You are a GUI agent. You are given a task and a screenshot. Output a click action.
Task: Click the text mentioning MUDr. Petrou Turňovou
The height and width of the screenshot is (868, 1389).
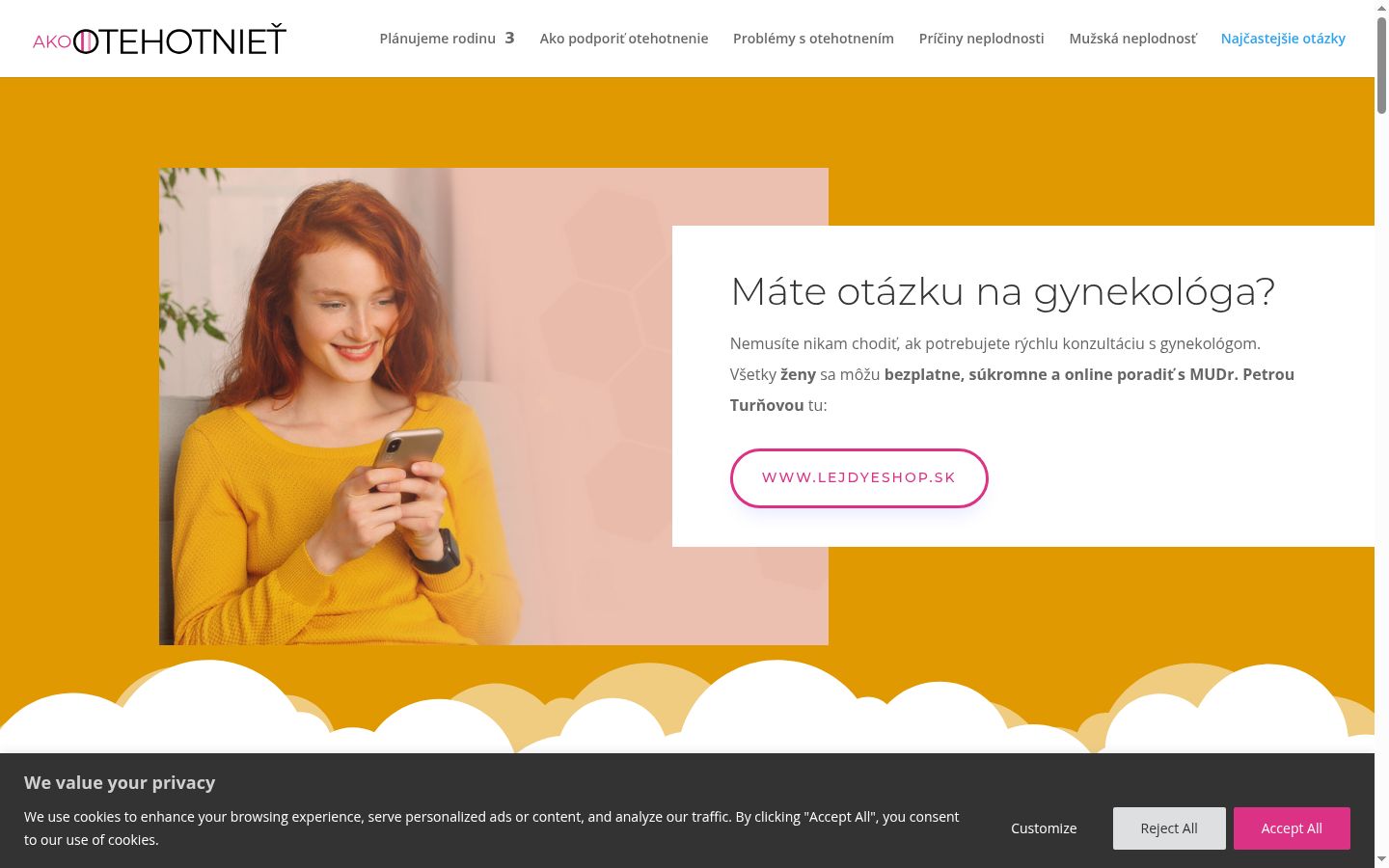point(1012,390)
